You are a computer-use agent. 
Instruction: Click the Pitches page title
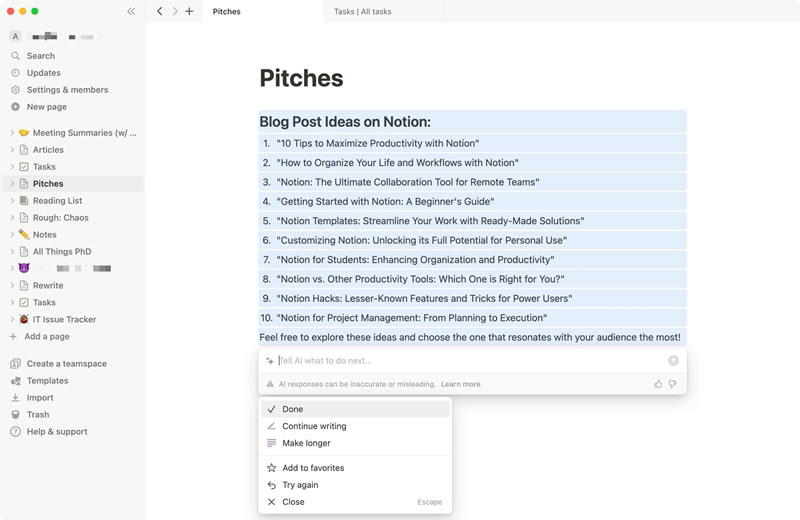pyautogui.click(x=302, y=78)
